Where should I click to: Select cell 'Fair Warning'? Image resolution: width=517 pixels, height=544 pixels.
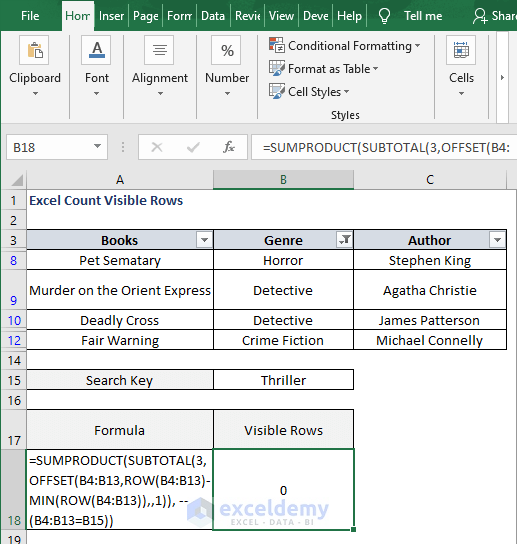120,340
